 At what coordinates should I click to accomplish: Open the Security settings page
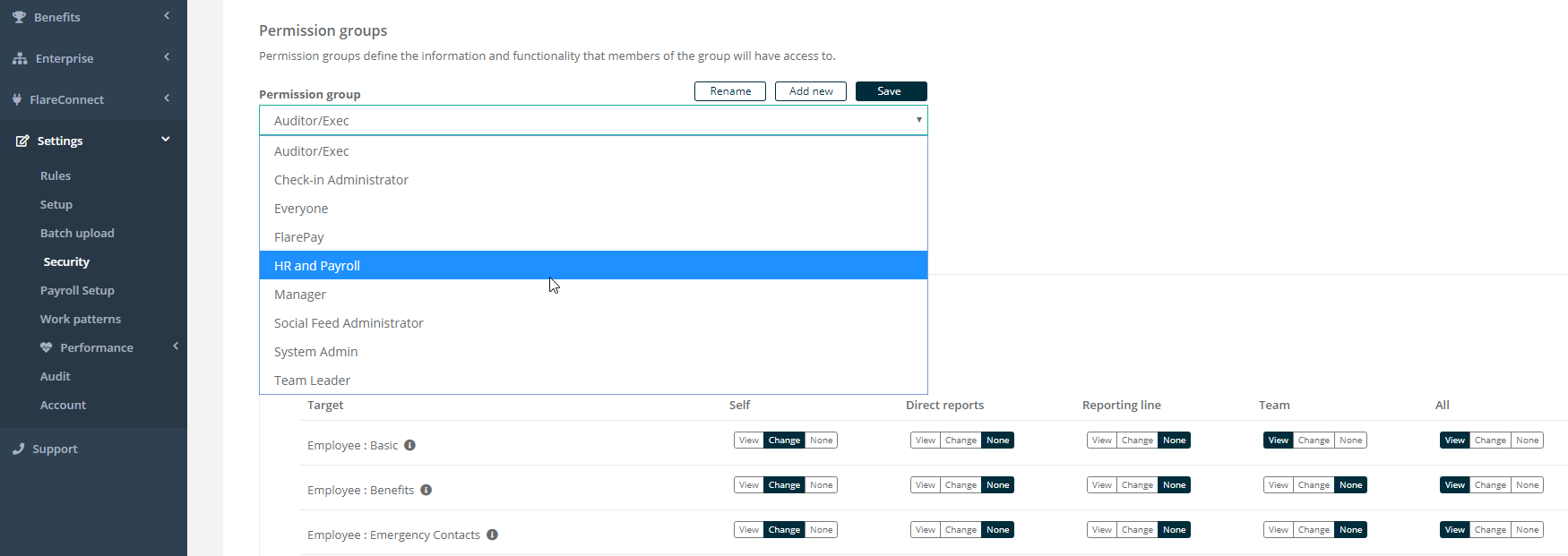coord(66,262)
